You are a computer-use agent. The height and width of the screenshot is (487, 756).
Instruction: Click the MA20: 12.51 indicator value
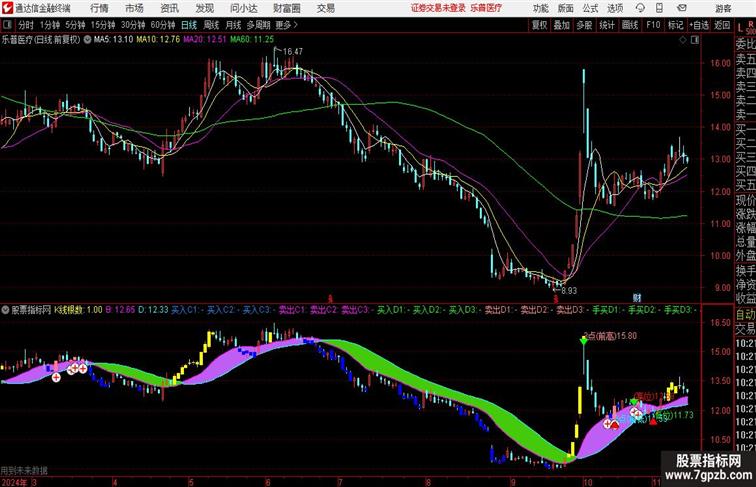[x=204, y=40]
